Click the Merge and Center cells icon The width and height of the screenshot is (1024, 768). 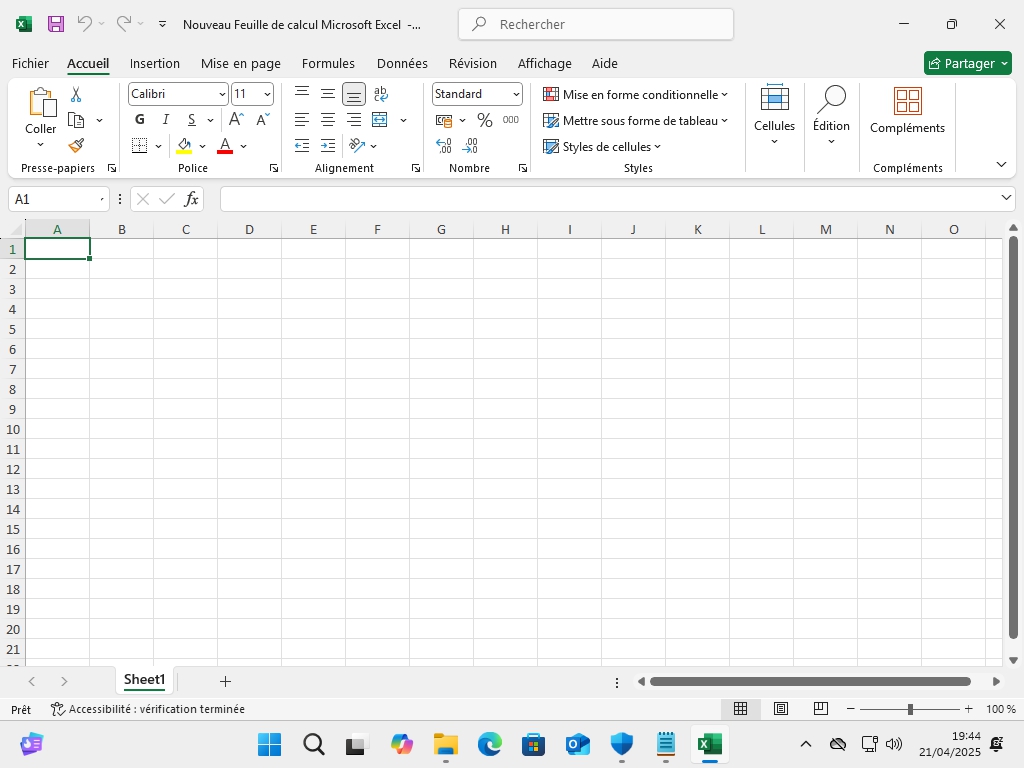(x=380, y=120)
